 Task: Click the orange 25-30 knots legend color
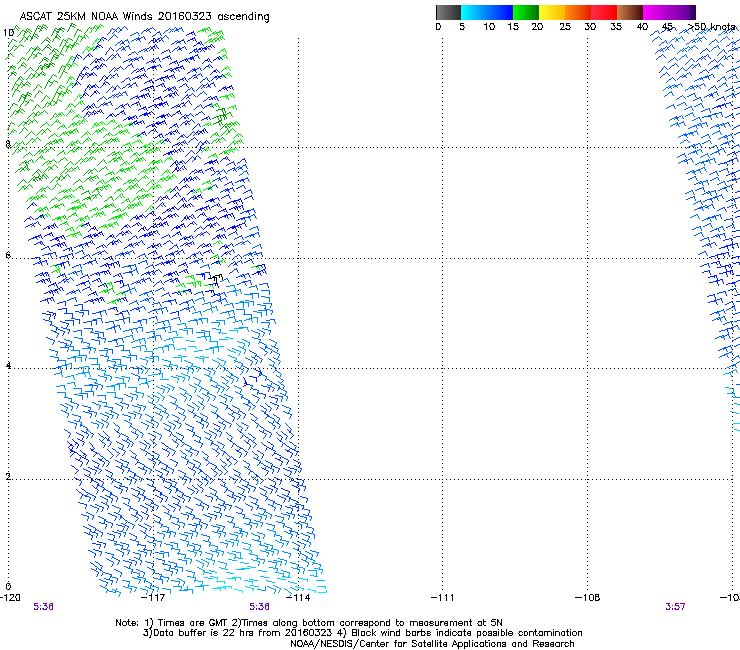[x=578, y=12]
